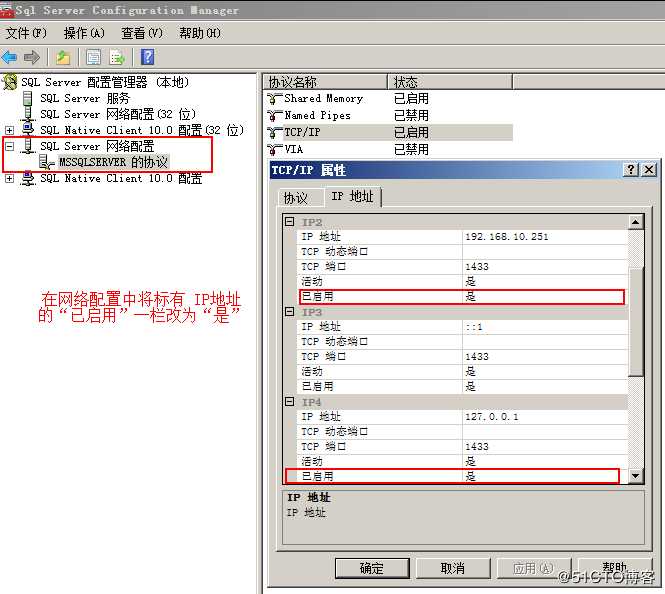The width and height of the screenshot is (665, 594).
Task: Expand SQL Native Client 10.0 配置(32 位) node
Action: pyautogui.click(x=9, y=130)
